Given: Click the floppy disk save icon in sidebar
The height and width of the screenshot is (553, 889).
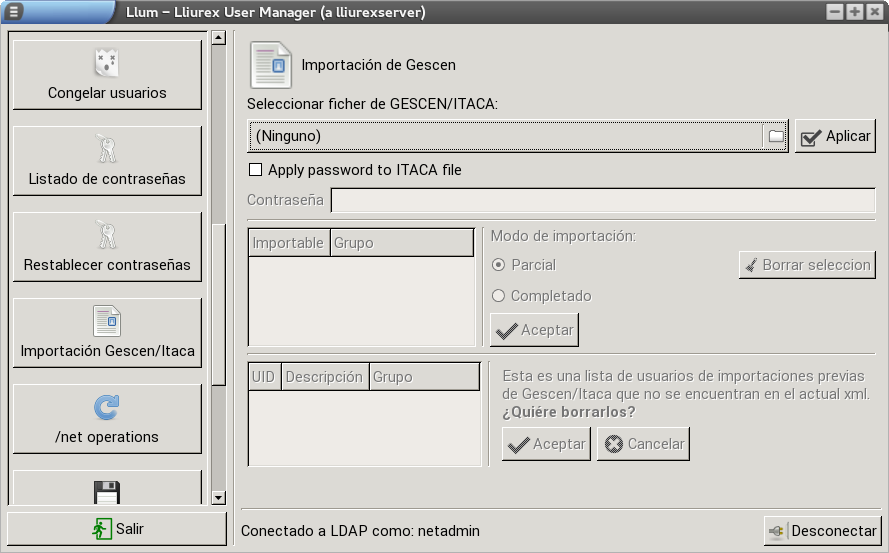Looking at the screenshot, I should click(106, 493).
